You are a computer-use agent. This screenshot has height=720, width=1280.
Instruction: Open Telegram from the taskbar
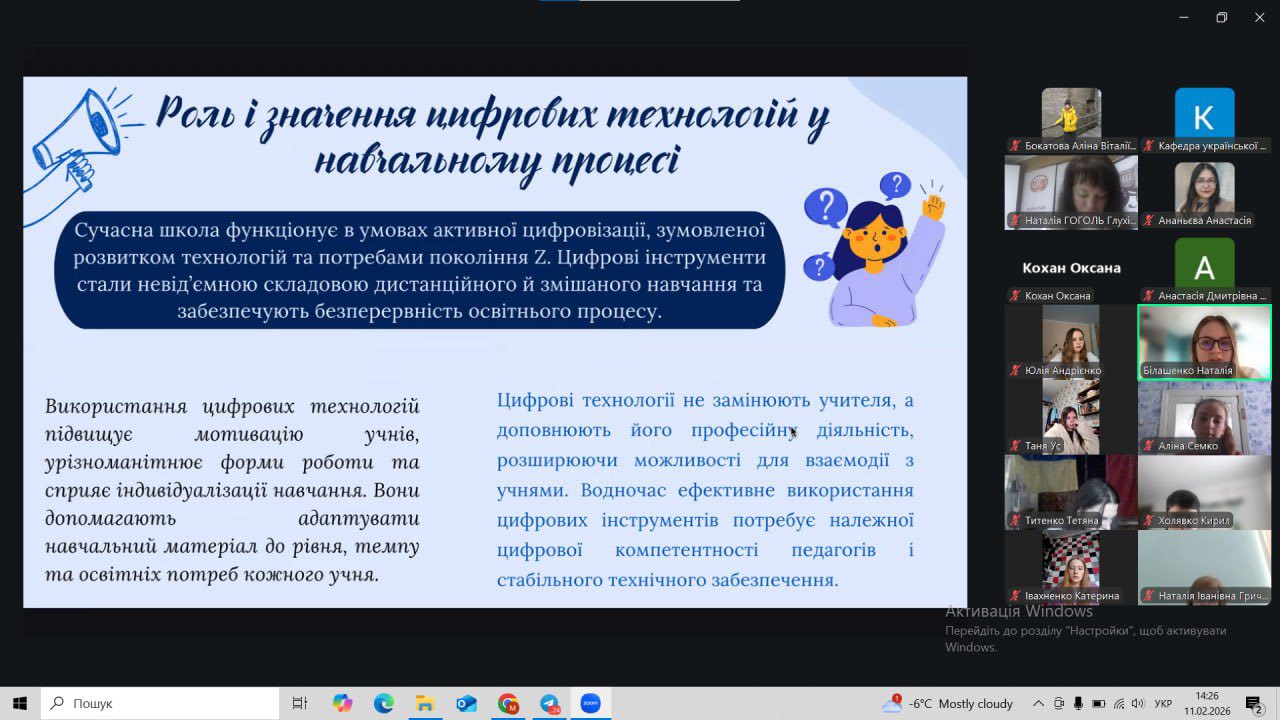pyautogui.click(x=549, y=703)
